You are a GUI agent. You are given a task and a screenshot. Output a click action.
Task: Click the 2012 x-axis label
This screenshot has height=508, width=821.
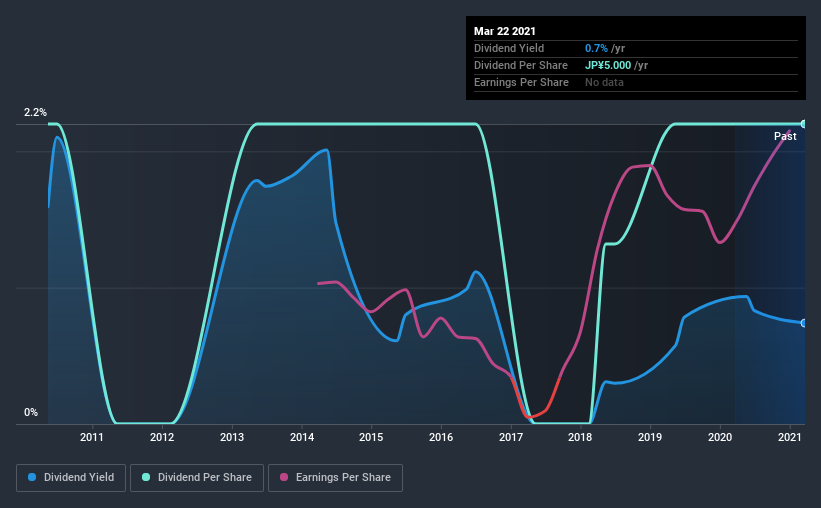coord(162,437)
